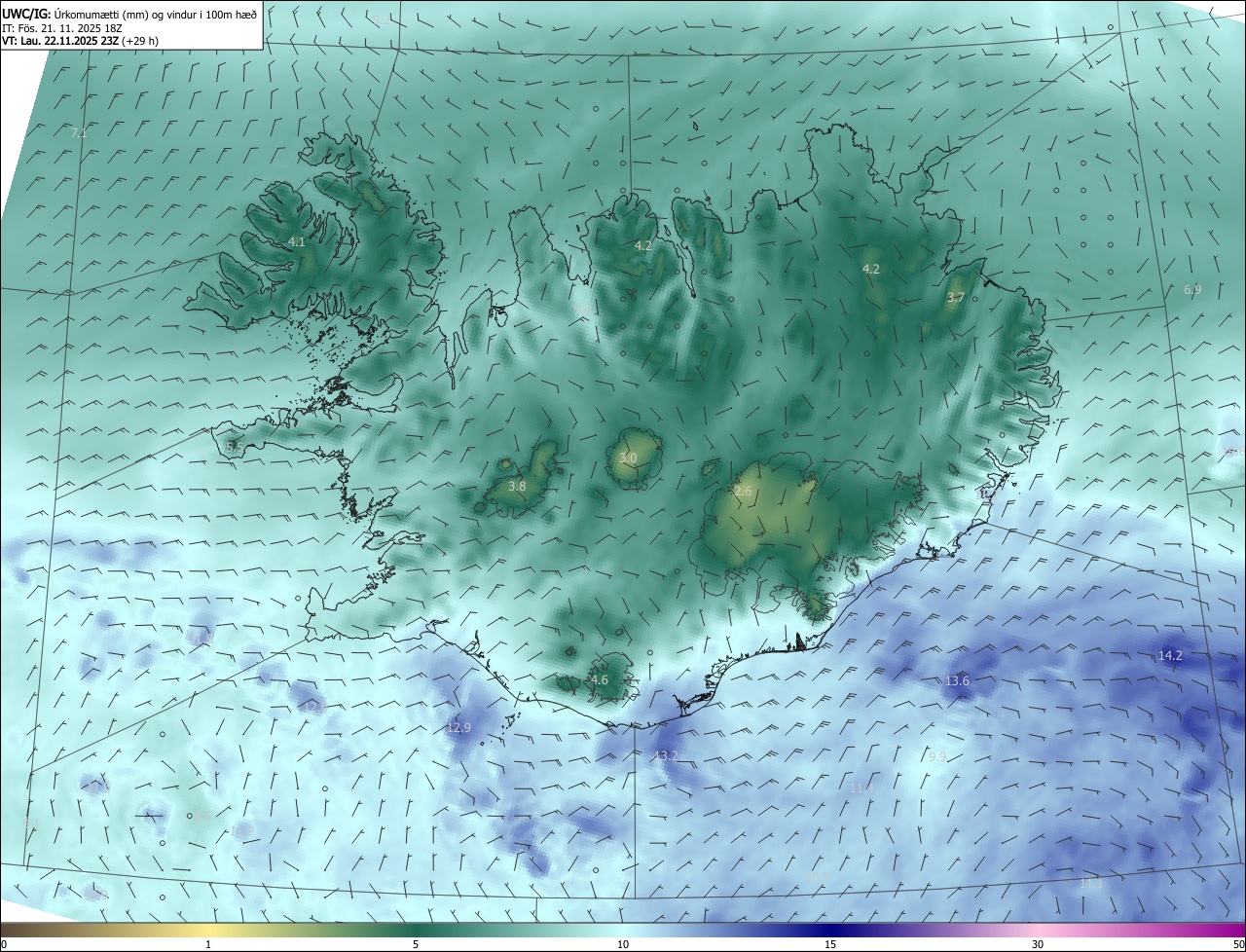Click the legend tick label 1
This screenshot has width=1246, height=952.
tap(208, 944)
